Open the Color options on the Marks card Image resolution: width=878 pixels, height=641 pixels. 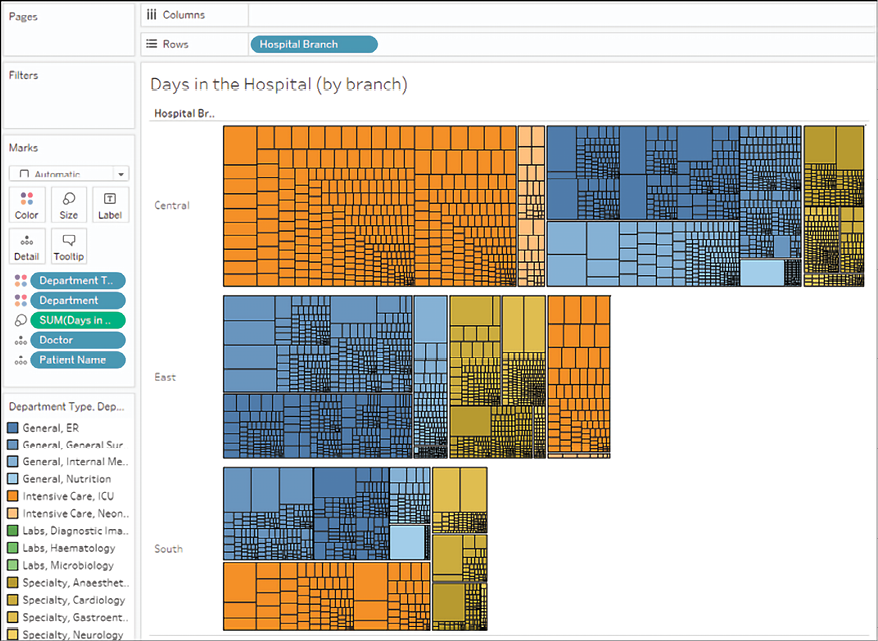click(x=26, y=205)
